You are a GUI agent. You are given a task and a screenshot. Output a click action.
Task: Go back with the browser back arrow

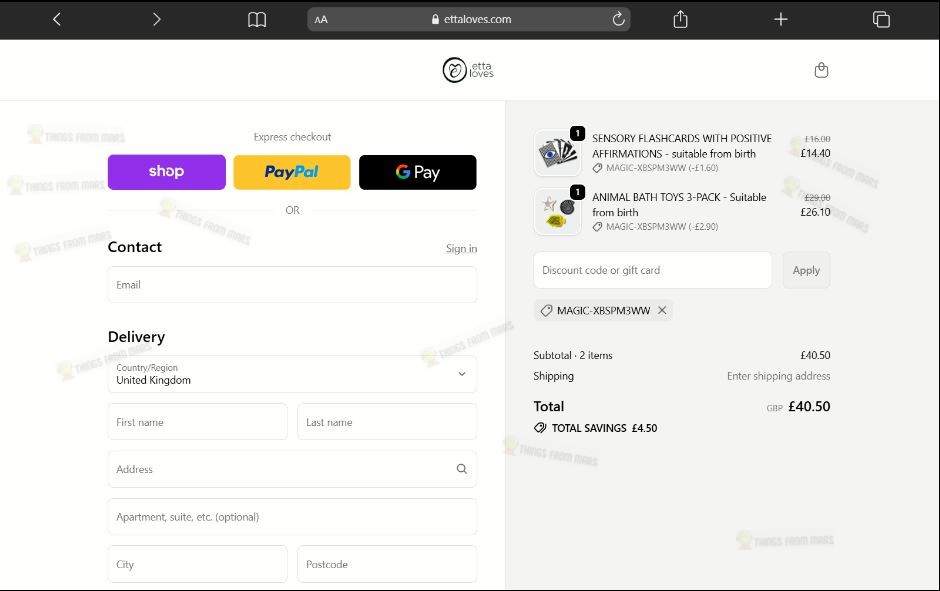point(57,19)
